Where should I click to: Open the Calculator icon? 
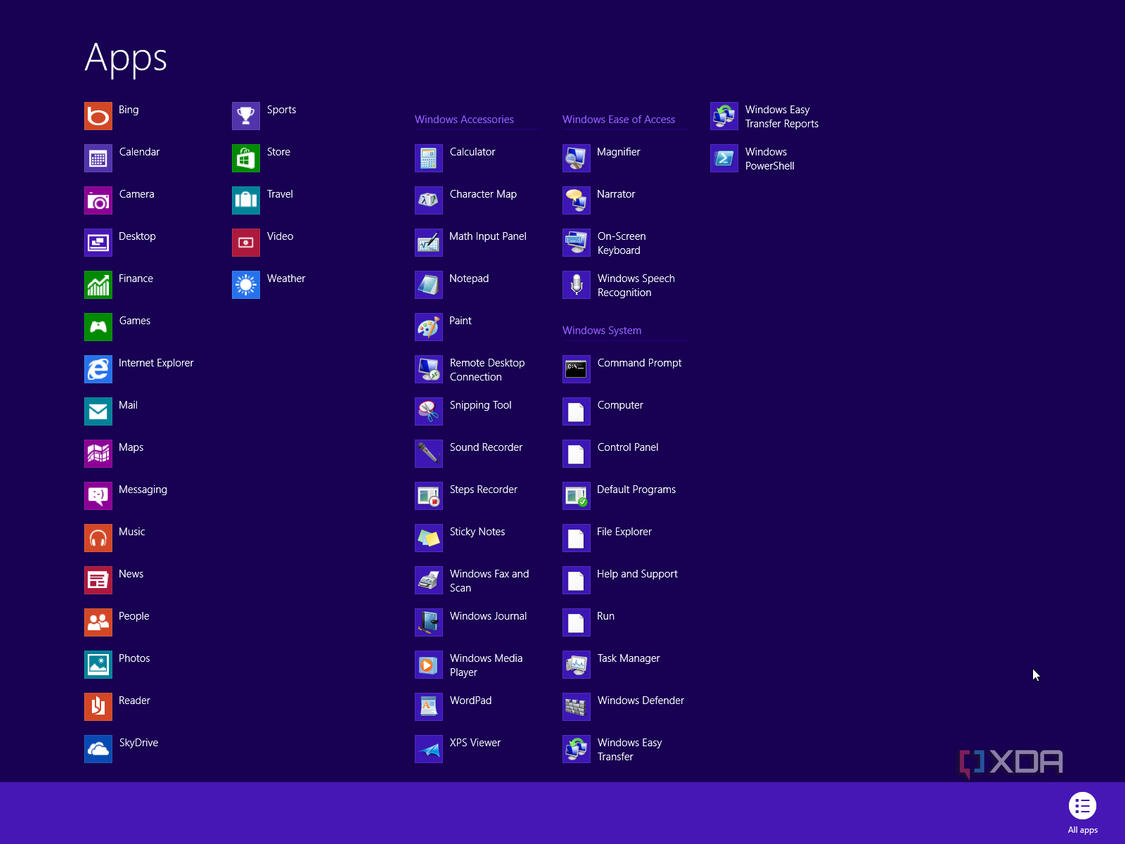(428, 159)
